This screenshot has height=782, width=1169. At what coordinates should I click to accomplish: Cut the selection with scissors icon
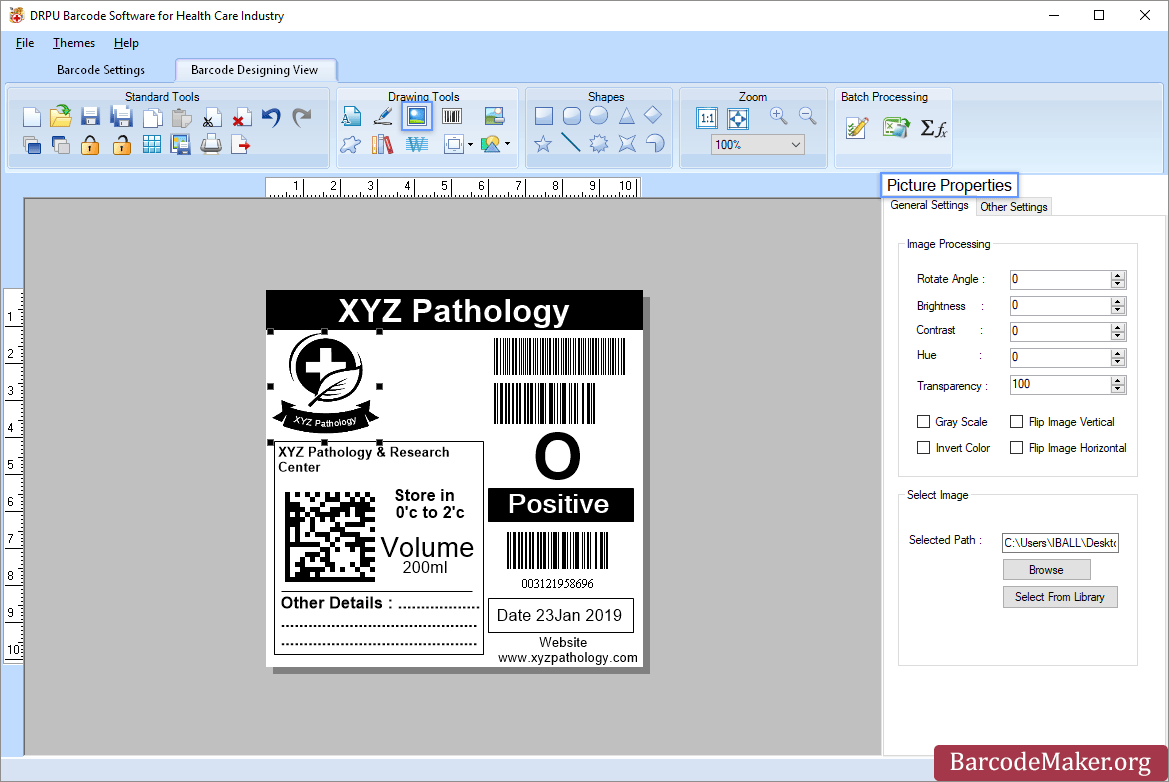tap(211, 118)
